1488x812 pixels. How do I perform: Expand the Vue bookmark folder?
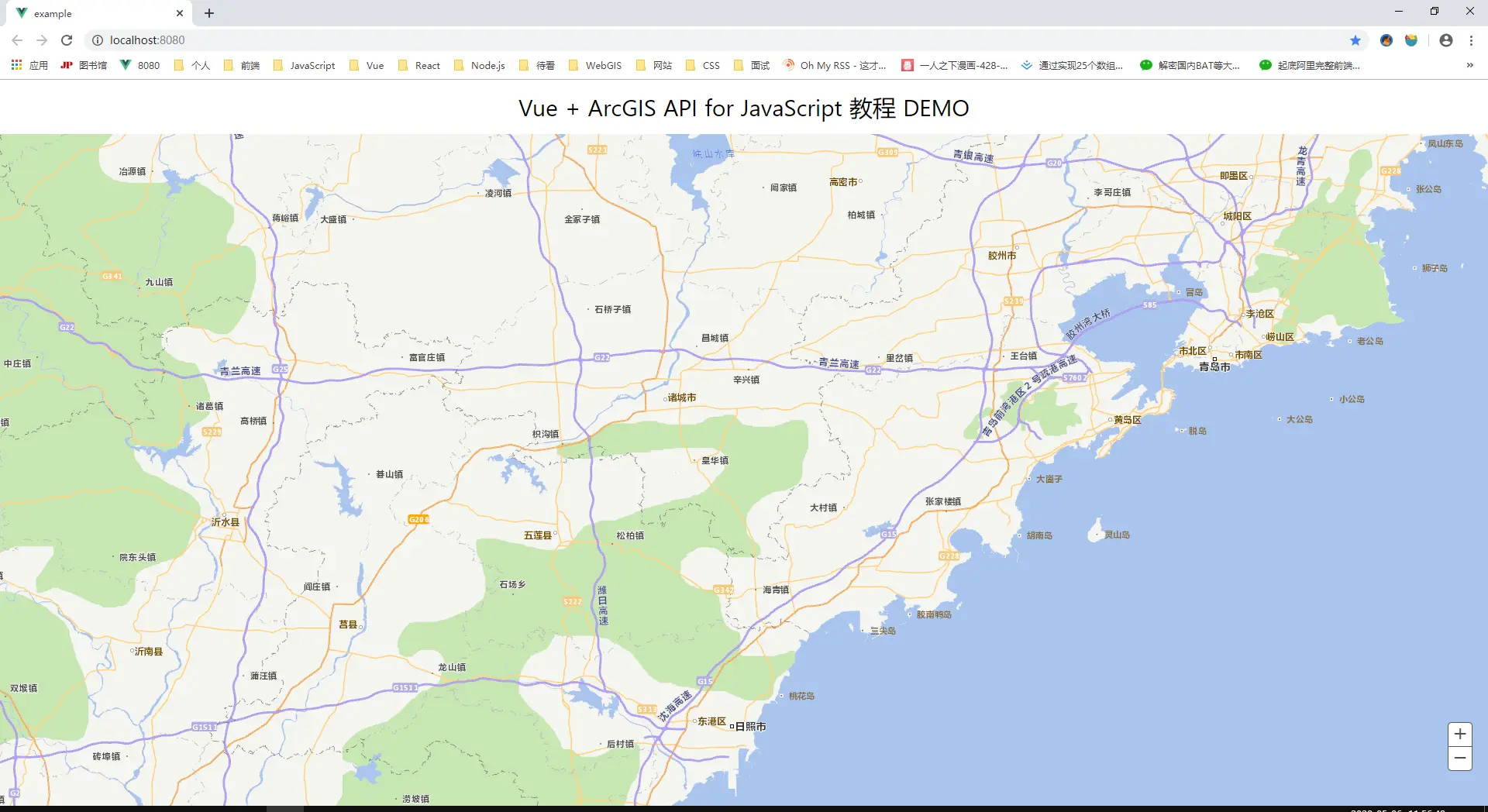coord(367,66)
